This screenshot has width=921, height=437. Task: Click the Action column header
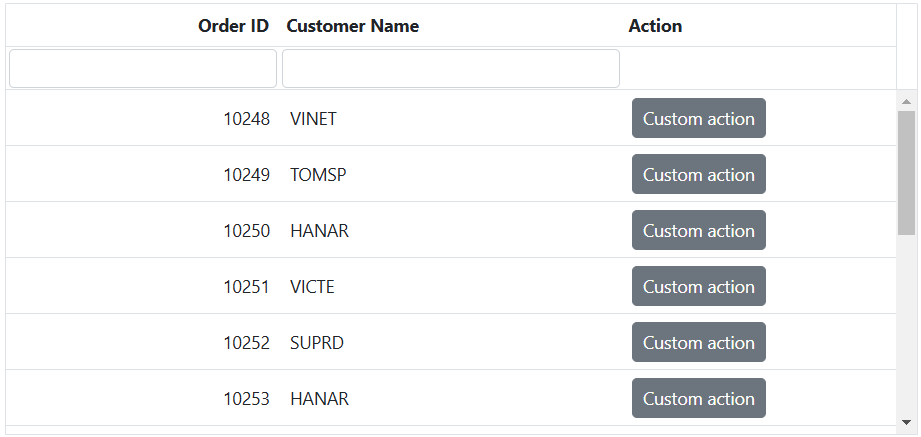(655, 26)
